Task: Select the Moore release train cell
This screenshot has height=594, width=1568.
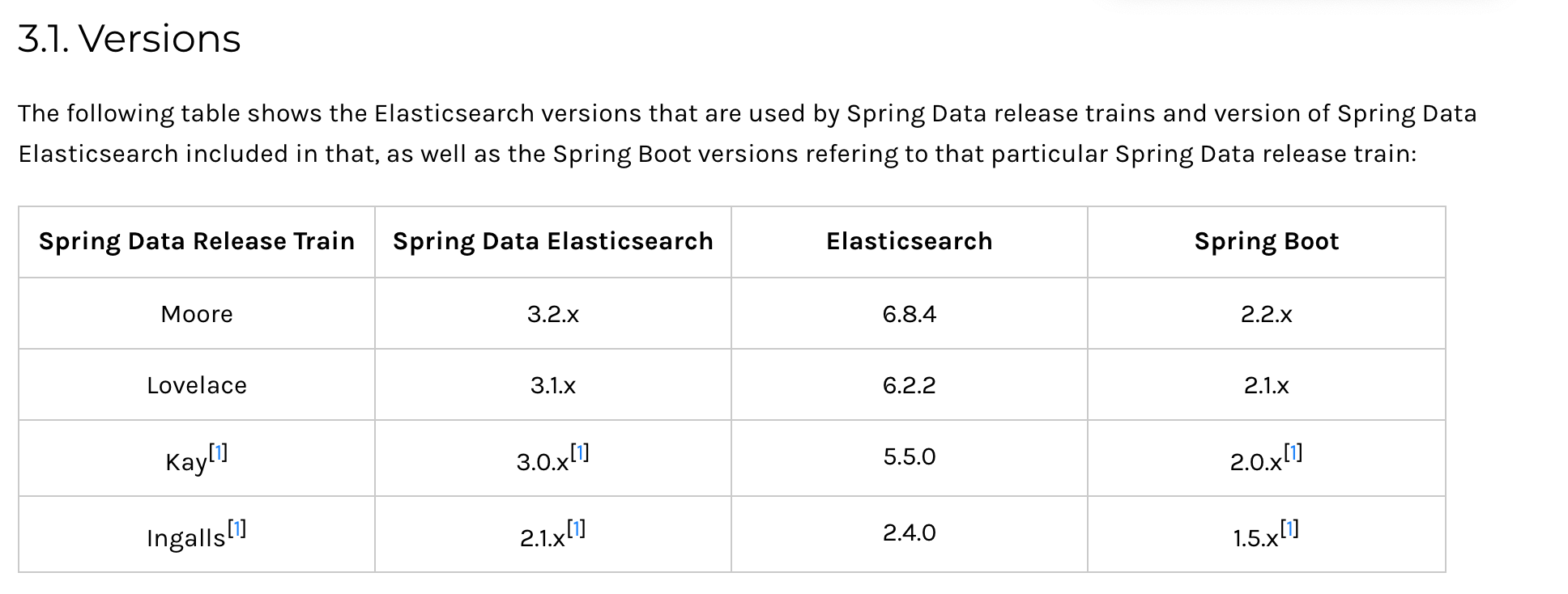Action: (x=197, y=314)
